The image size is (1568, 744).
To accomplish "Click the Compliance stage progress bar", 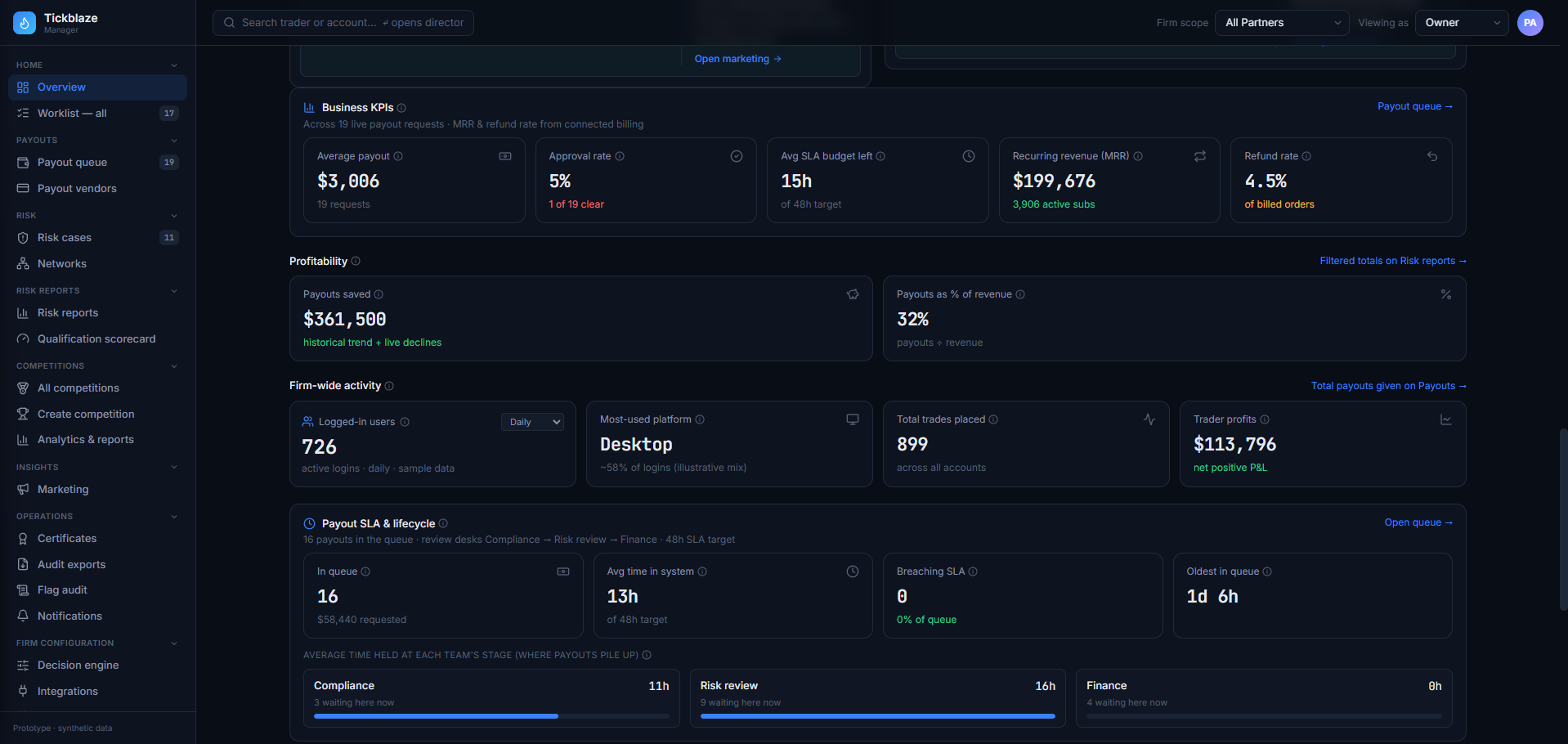I will [491, 716].
